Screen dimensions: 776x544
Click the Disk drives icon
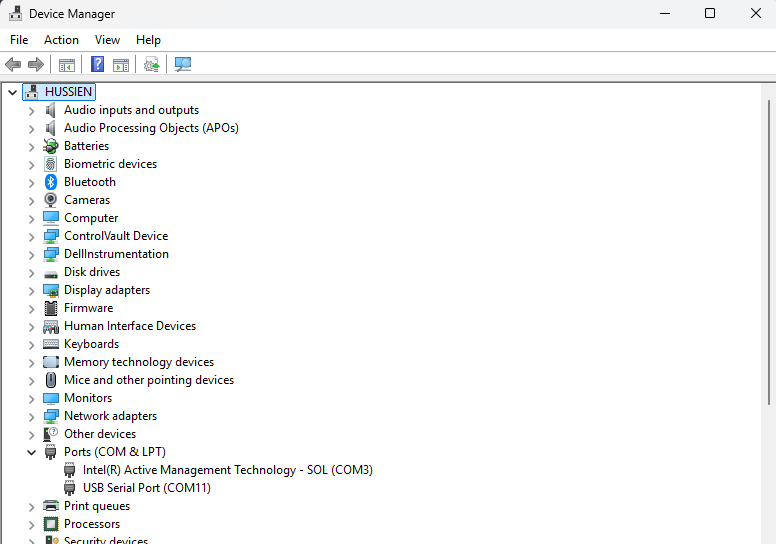click(50, 273)
